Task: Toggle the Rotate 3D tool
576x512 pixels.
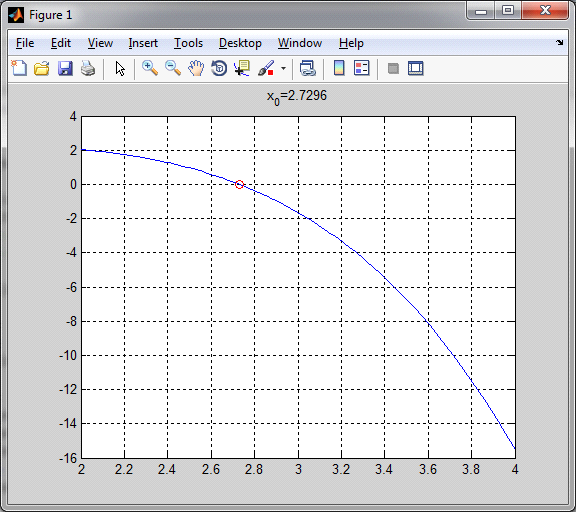Action: (219, 68)
